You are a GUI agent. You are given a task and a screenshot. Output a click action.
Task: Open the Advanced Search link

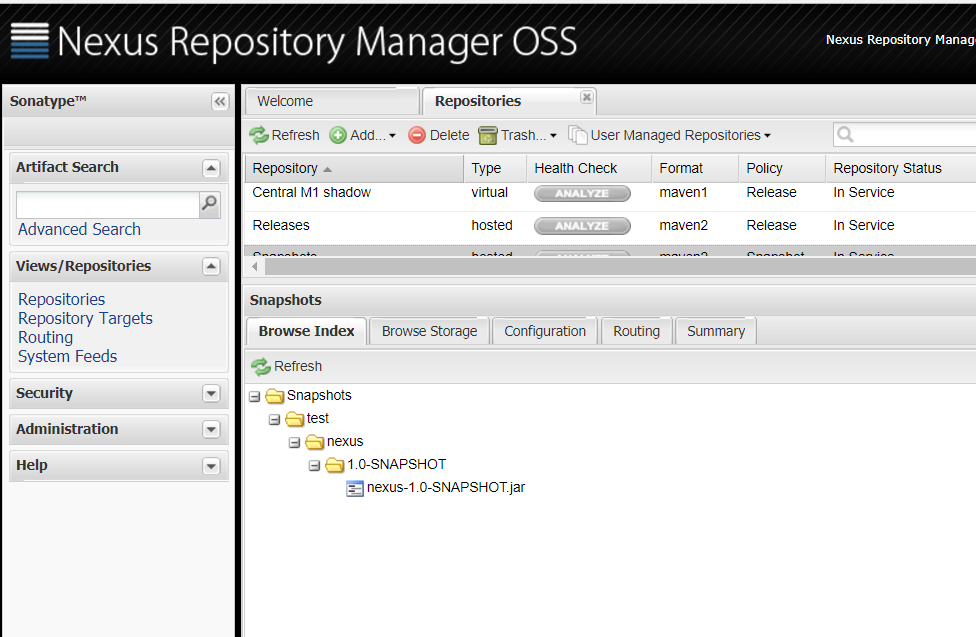point(79,229)
